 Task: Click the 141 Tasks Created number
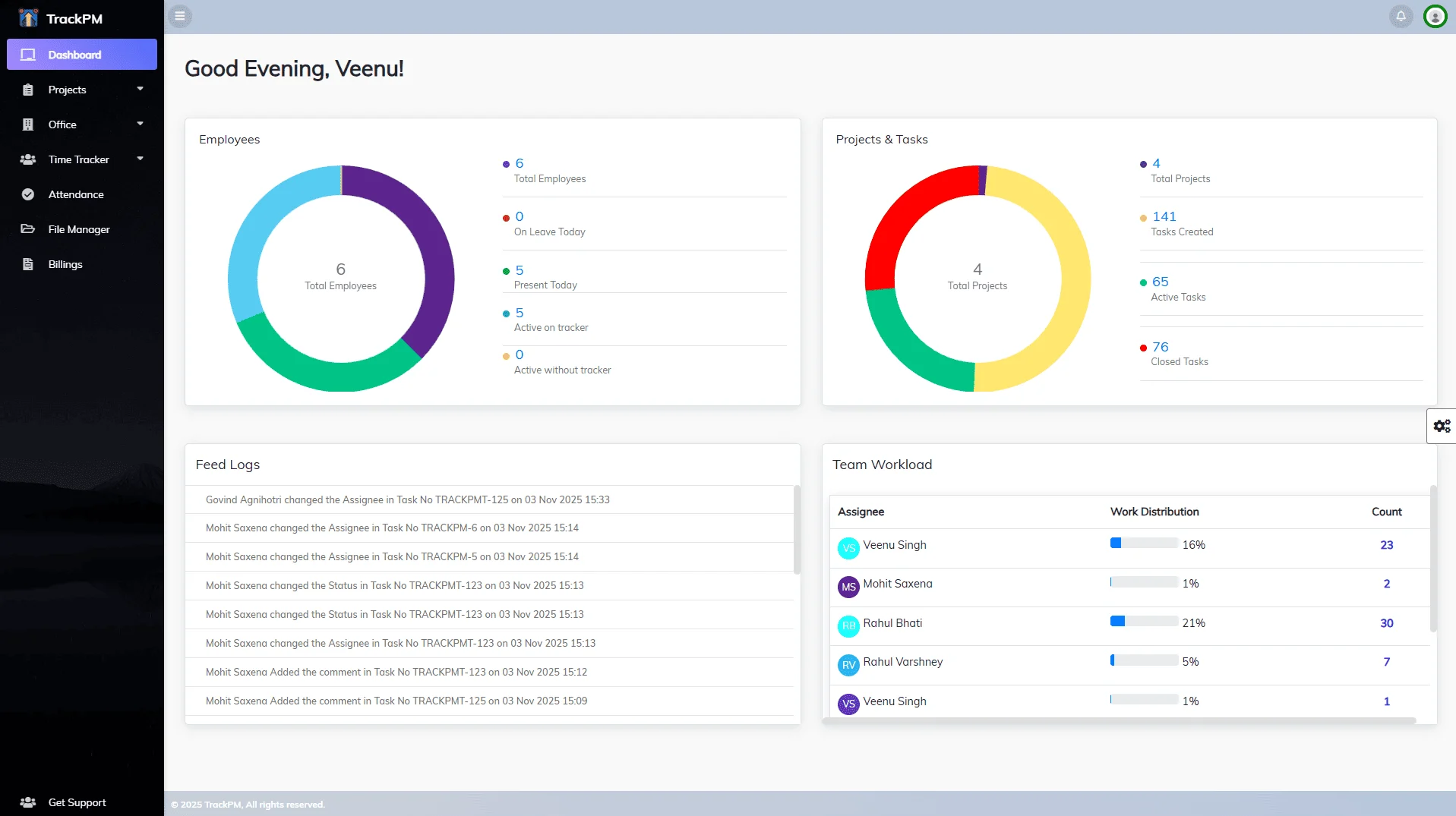(x=1164, y=216)
